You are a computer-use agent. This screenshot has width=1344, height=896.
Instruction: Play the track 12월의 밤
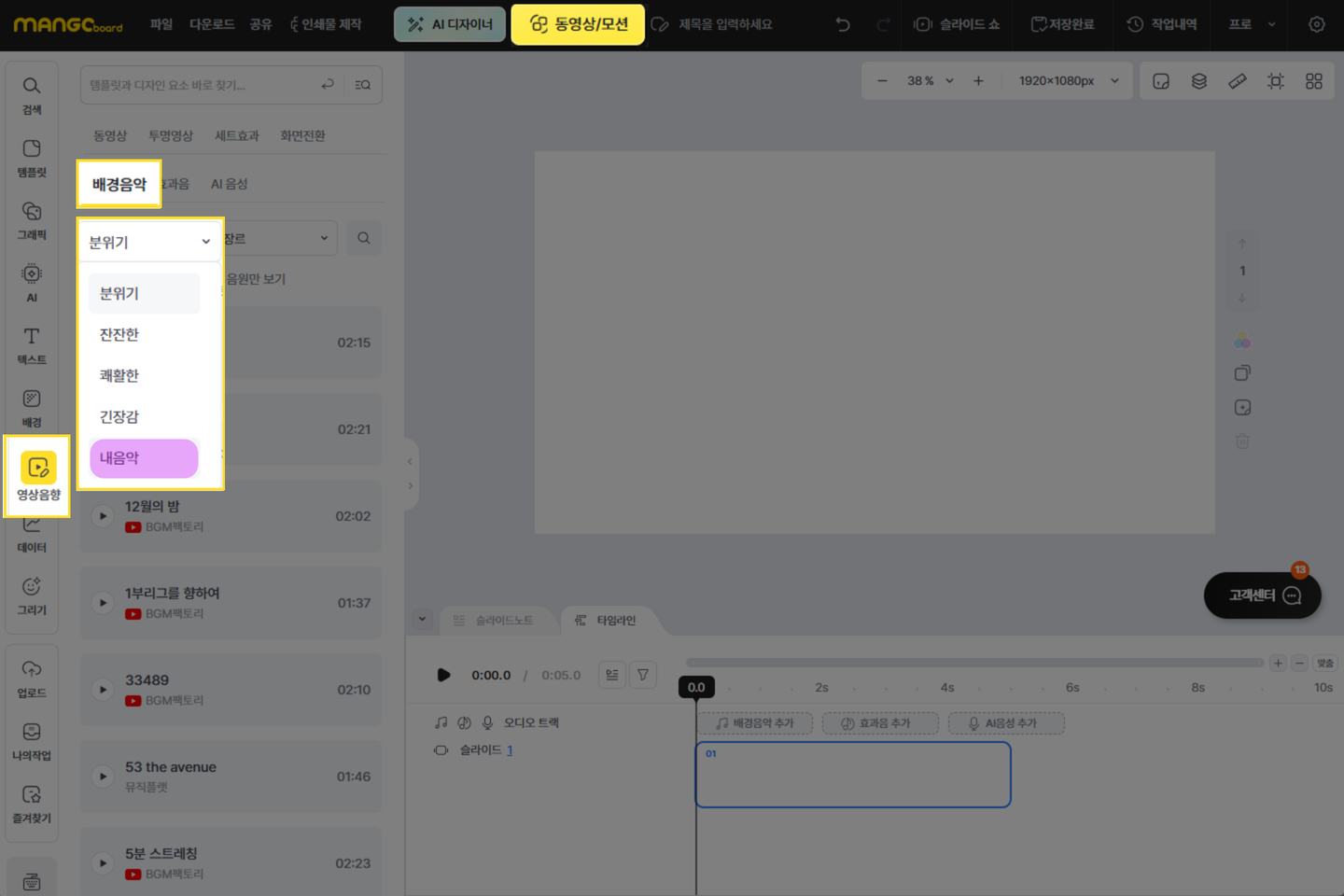tap(103, 516)
